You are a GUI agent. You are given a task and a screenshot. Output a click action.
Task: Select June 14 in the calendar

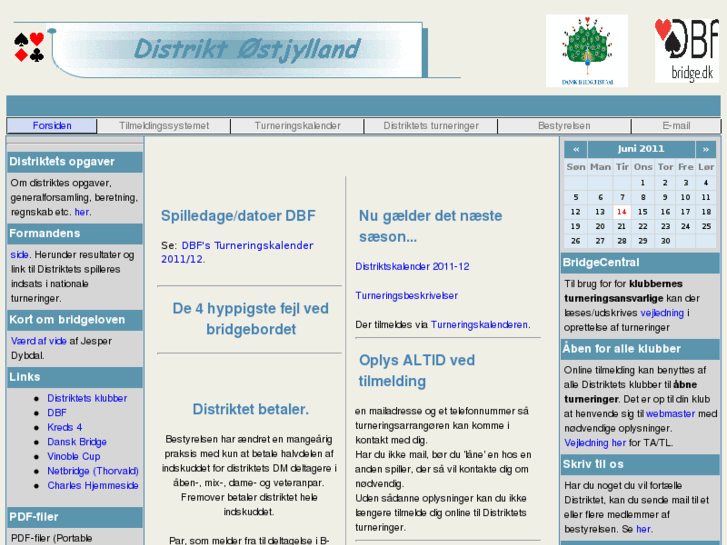point(622,212)
